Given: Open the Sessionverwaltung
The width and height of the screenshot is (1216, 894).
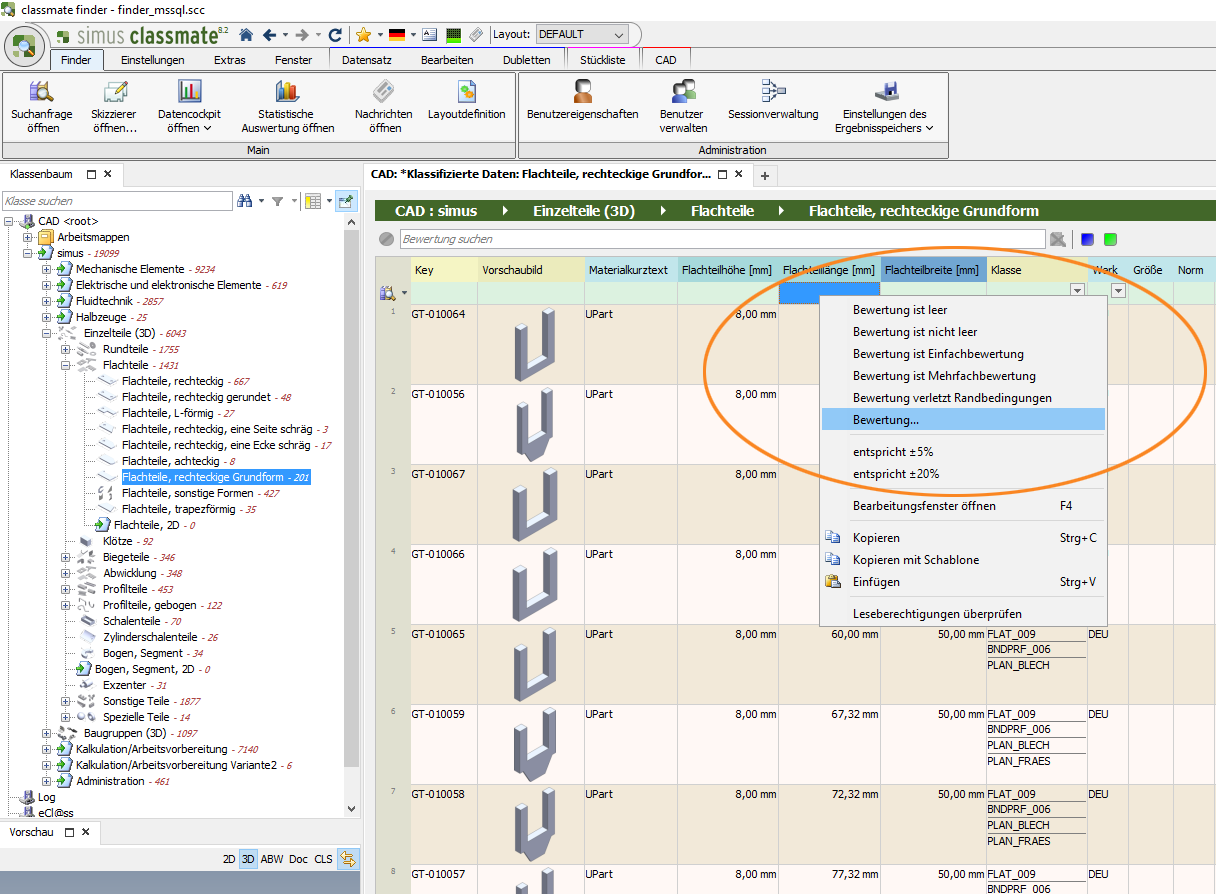Looking at the screenshot, I should click(x=773, y=100).
